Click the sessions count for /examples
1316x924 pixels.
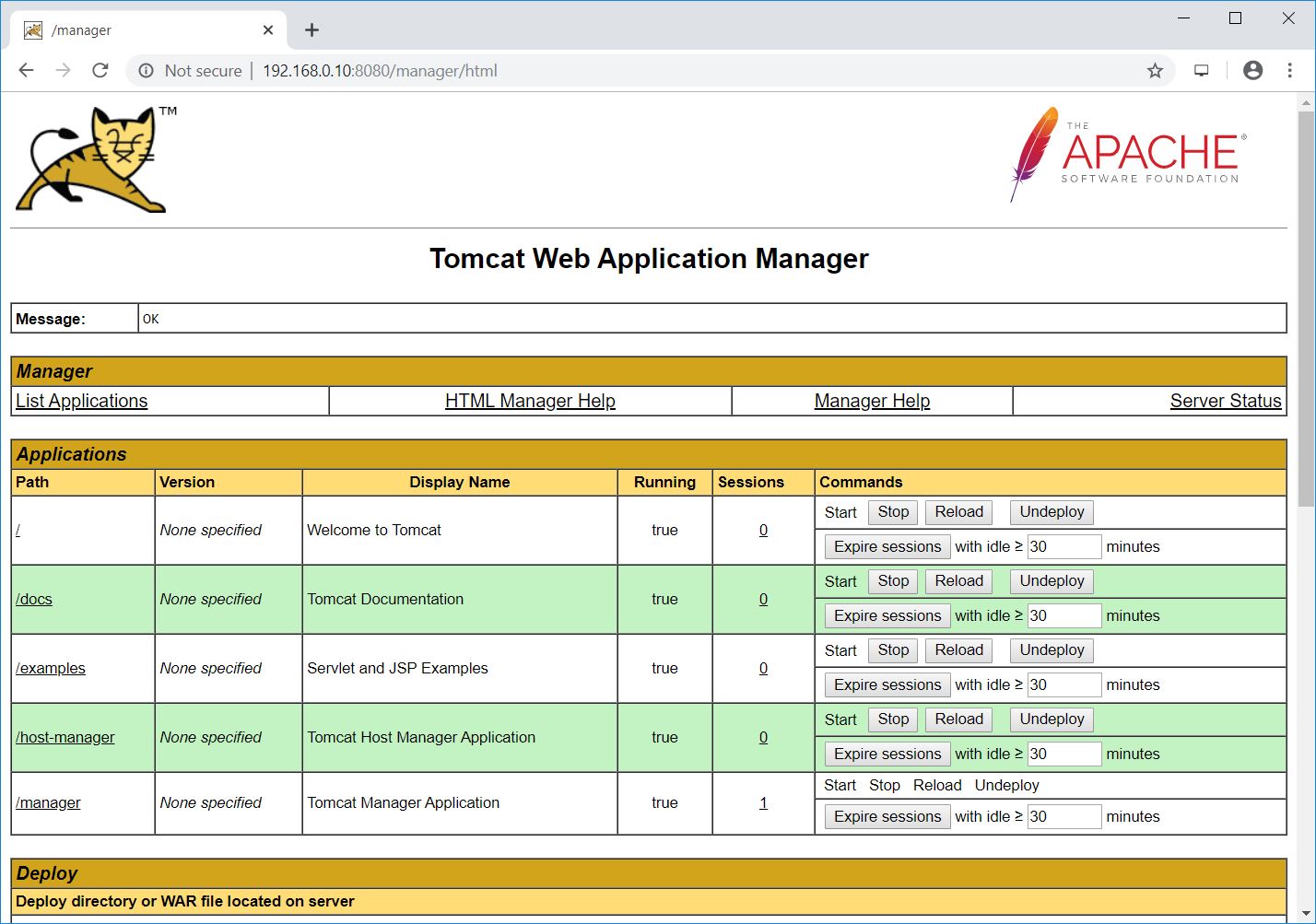763,668
